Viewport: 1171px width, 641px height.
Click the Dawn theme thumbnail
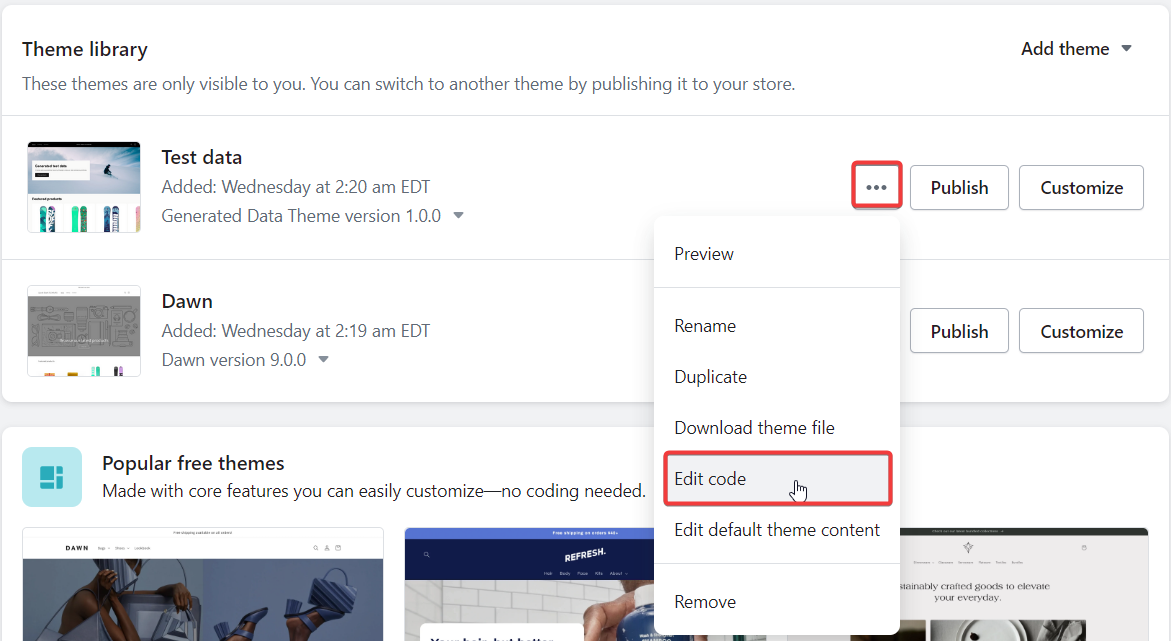[x=84, y=331]
